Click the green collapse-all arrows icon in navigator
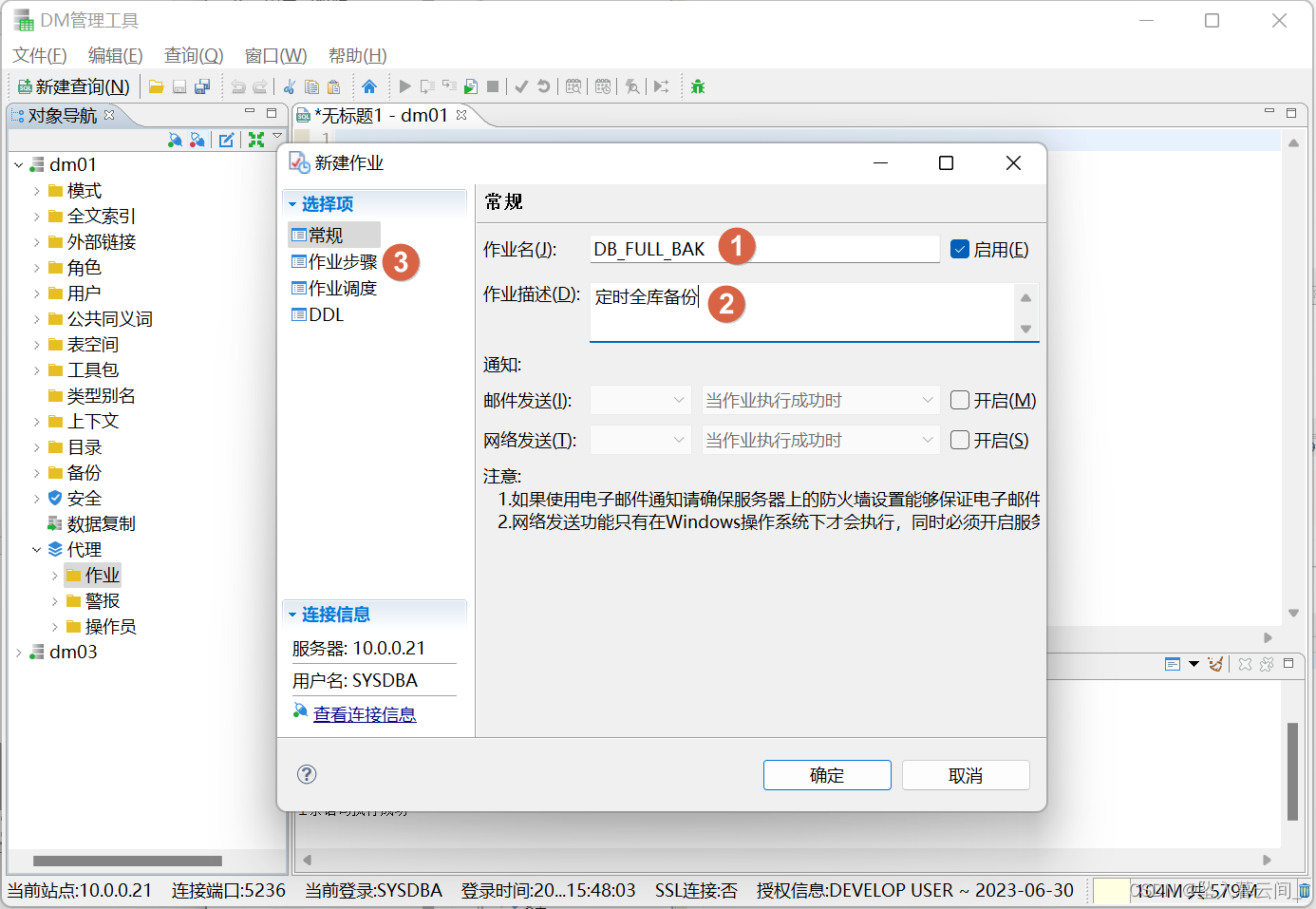 coord(256,140)
